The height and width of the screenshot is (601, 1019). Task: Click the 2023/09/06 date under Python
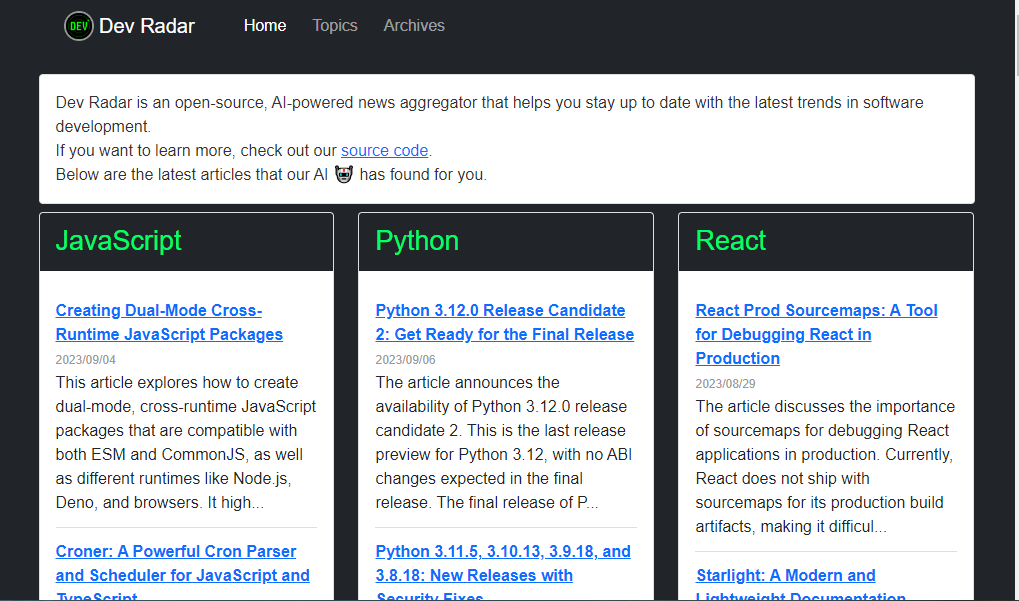coord(406,360)
